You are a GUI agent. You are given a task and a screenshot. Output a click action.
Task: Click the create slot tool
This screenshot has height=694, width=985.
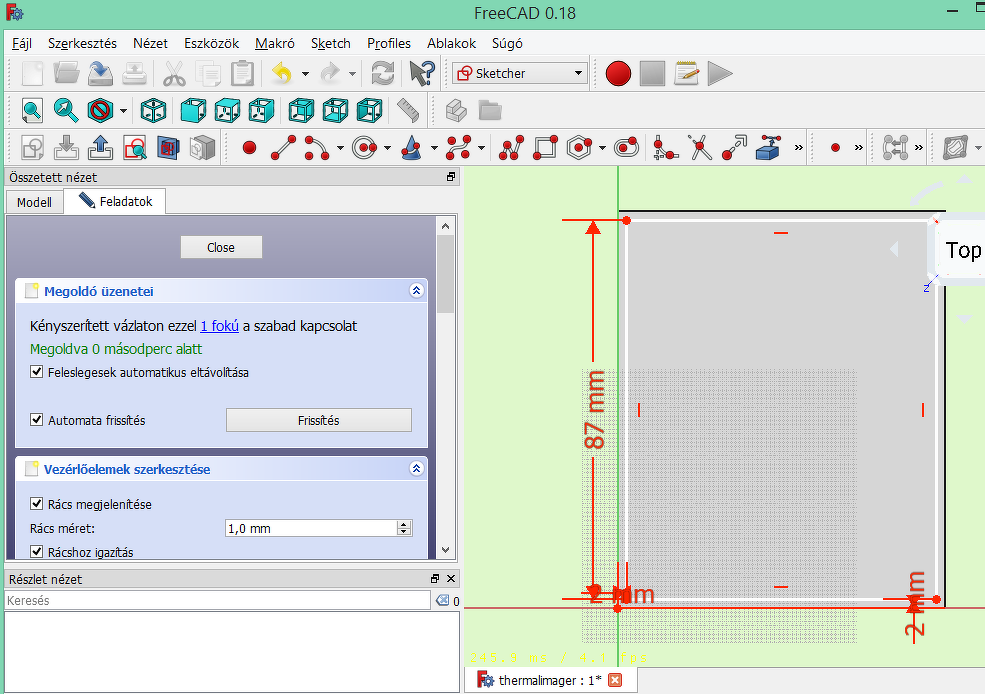coord(626,148)
